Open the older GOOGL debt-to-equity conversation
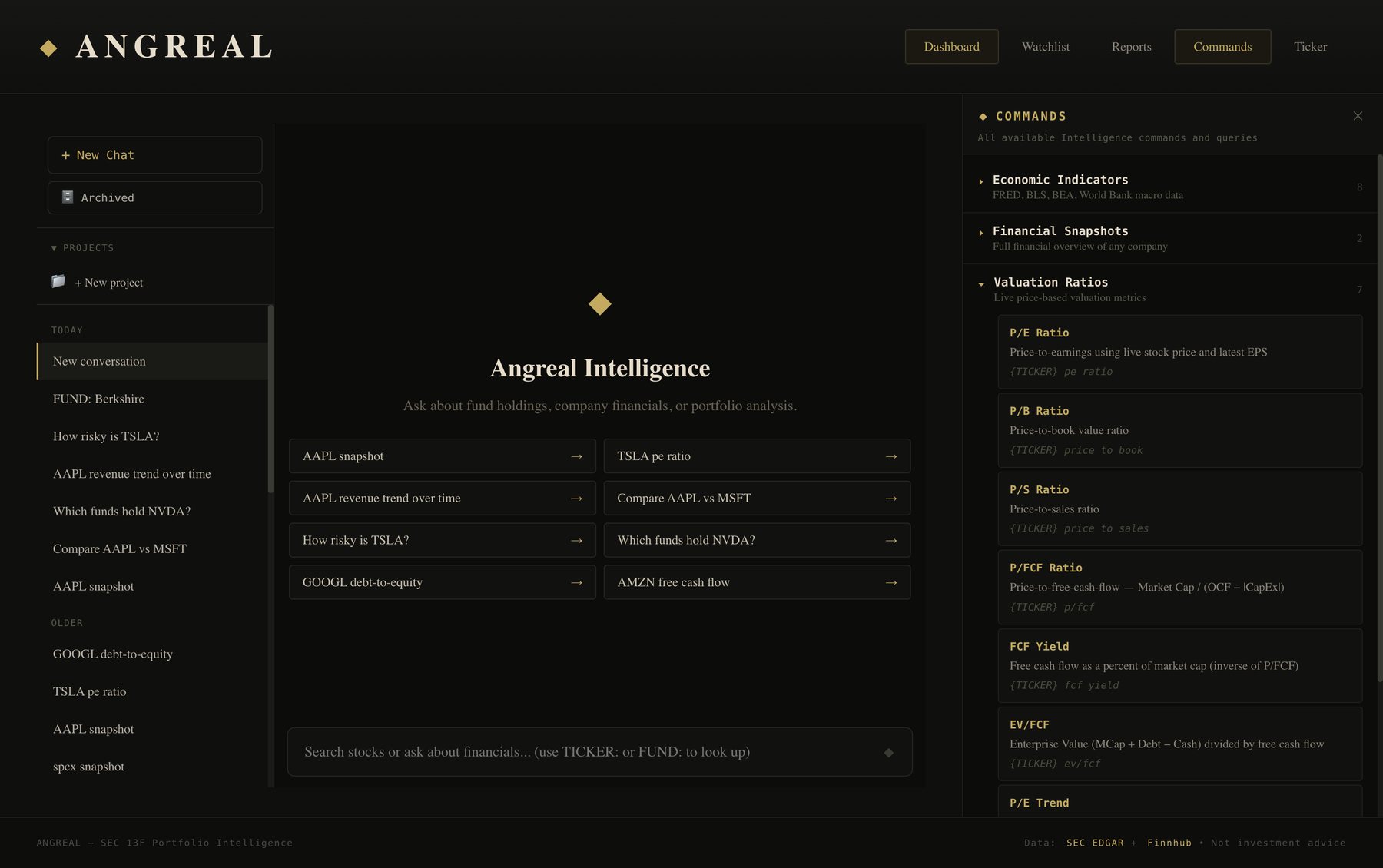The height and width of the screenshot is (868, 1383). tap(152, 654)
